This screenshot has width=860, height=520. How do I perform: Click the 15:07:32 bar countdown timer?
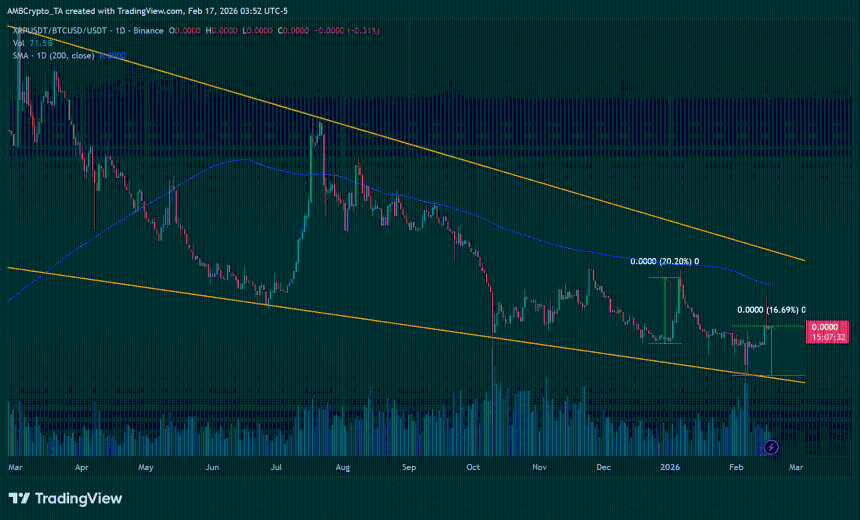(827, 337)
